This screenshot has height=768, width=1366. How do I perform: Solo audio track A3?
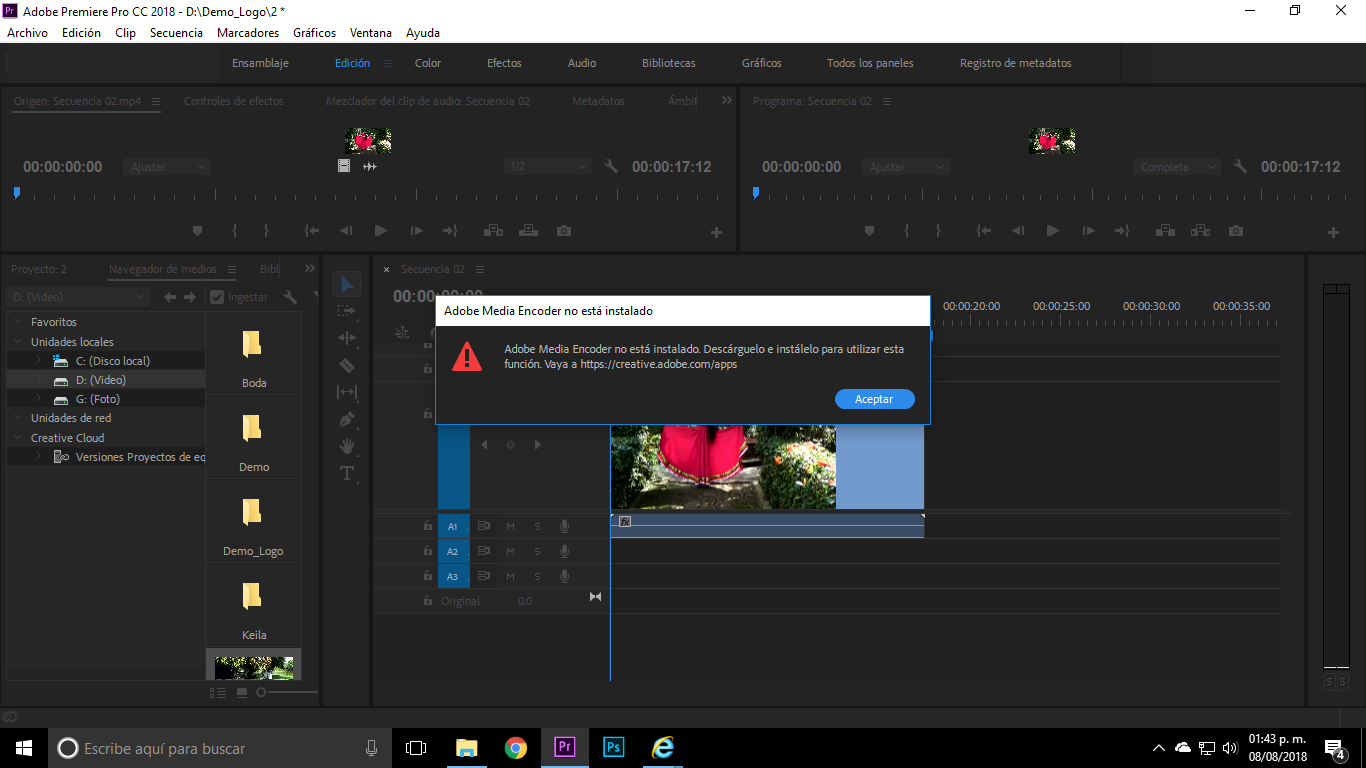coord(537,577)
